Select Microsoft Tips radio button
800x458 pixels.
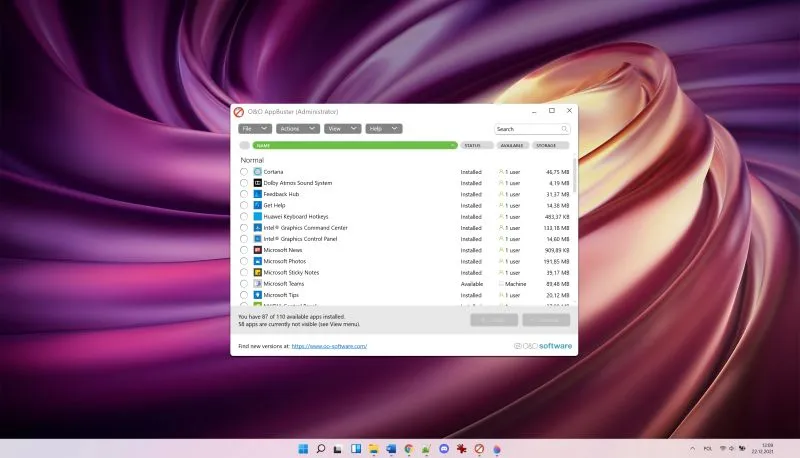[244, 295]
